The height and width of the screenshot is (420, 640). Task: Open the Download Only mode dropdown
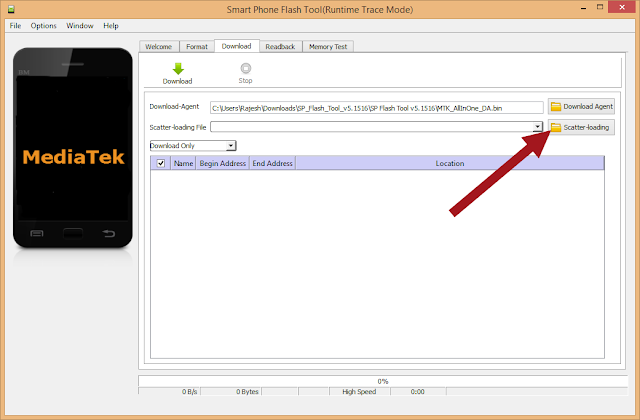(193, 146)
